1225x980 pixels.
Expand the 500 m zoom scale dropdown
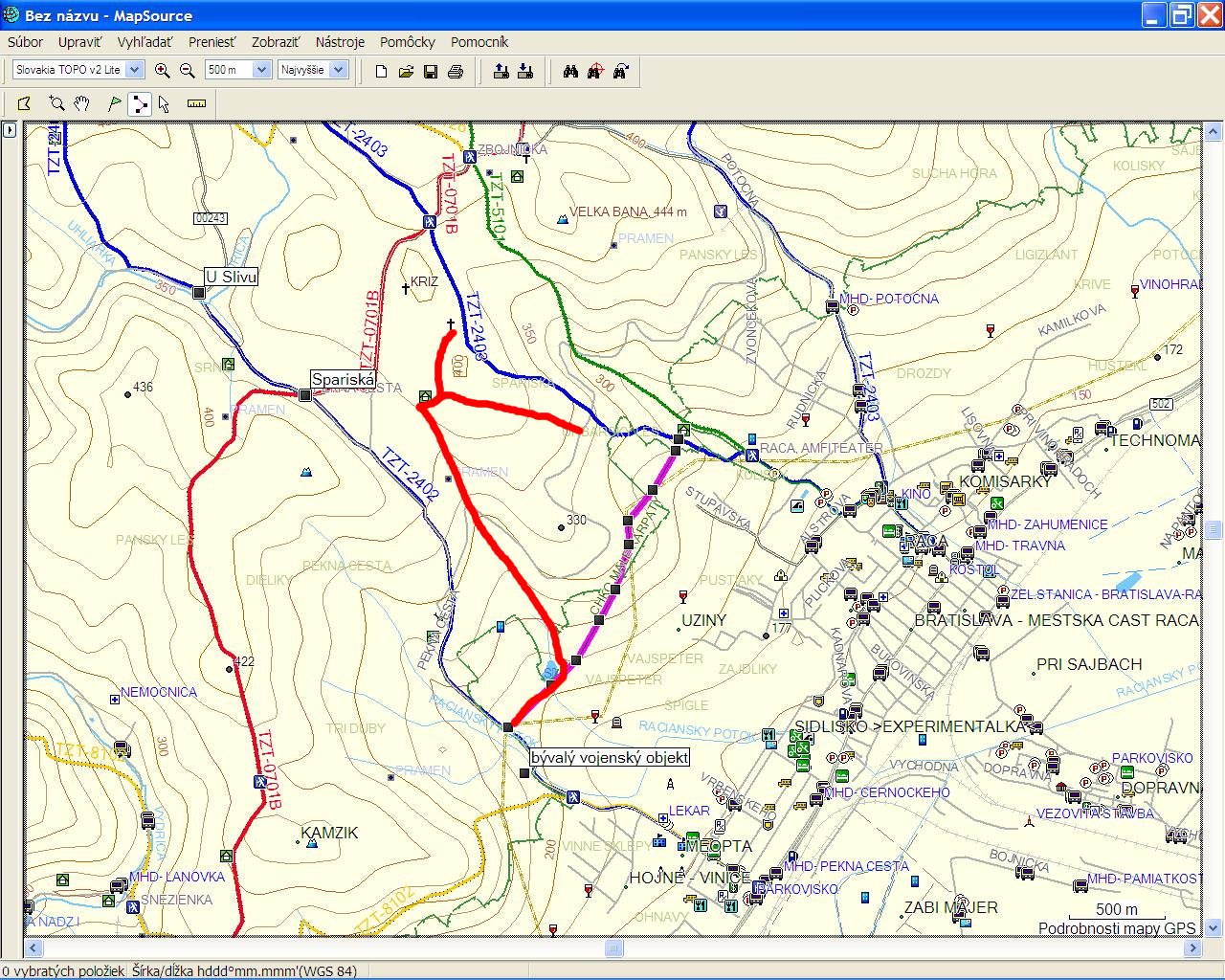pos(260,70)
